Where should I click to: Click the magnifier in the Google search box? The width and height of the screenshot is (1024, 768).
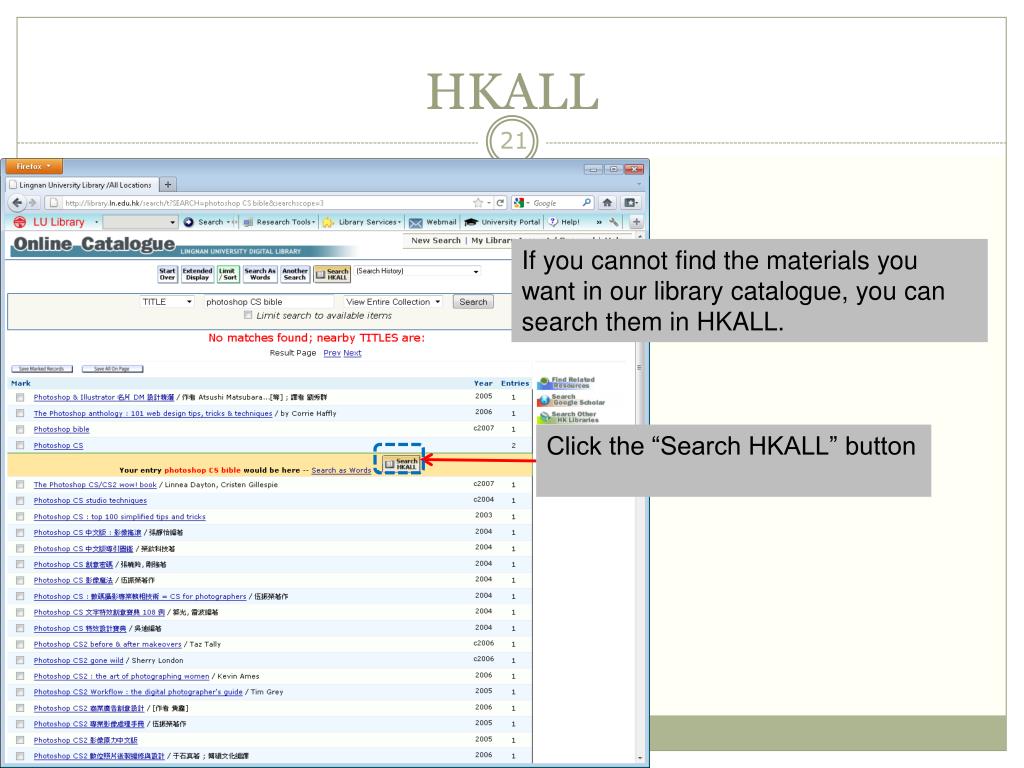click(x=586, y=202)
